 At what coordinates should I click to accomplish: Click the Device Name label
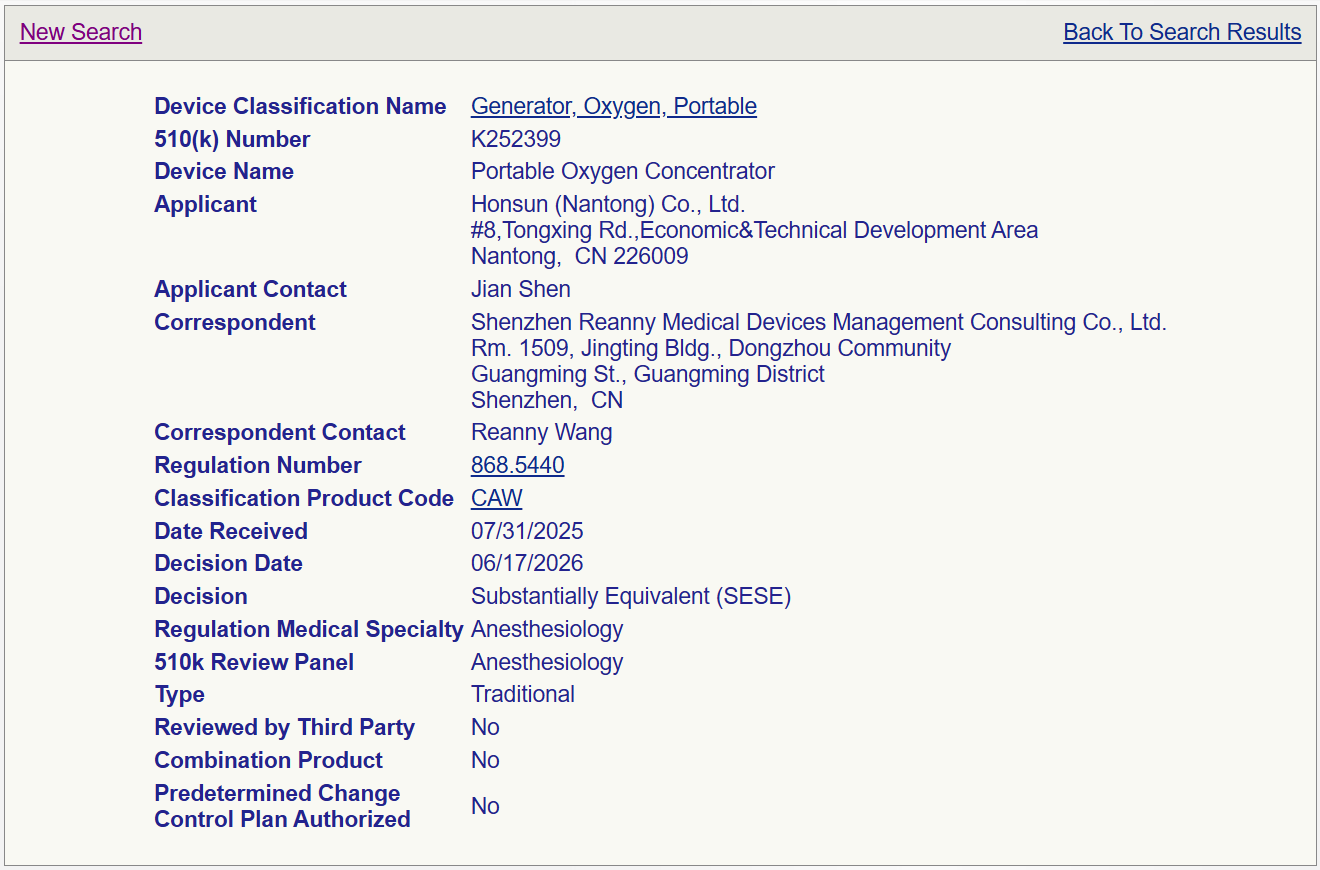[224, 171]
